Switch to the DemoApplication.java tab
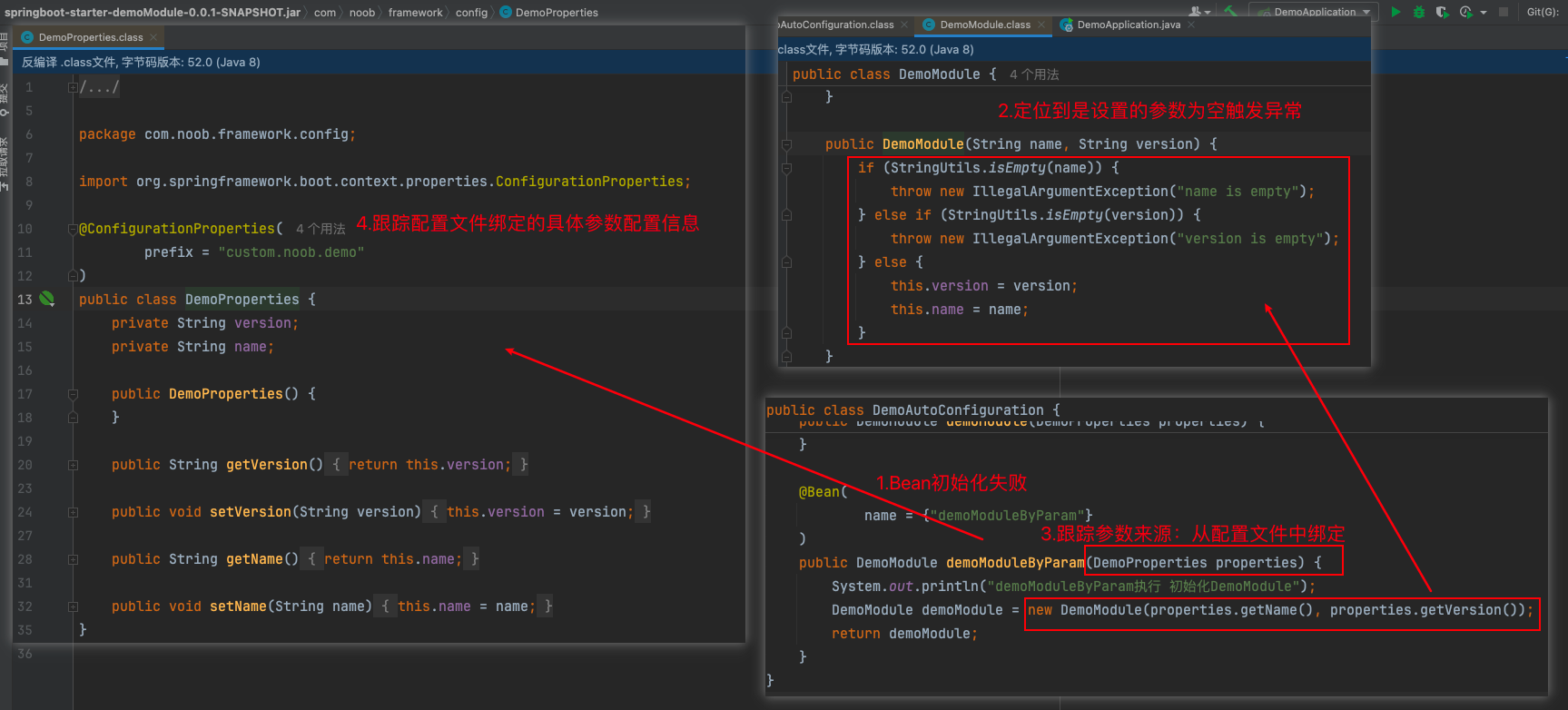 1129,25
